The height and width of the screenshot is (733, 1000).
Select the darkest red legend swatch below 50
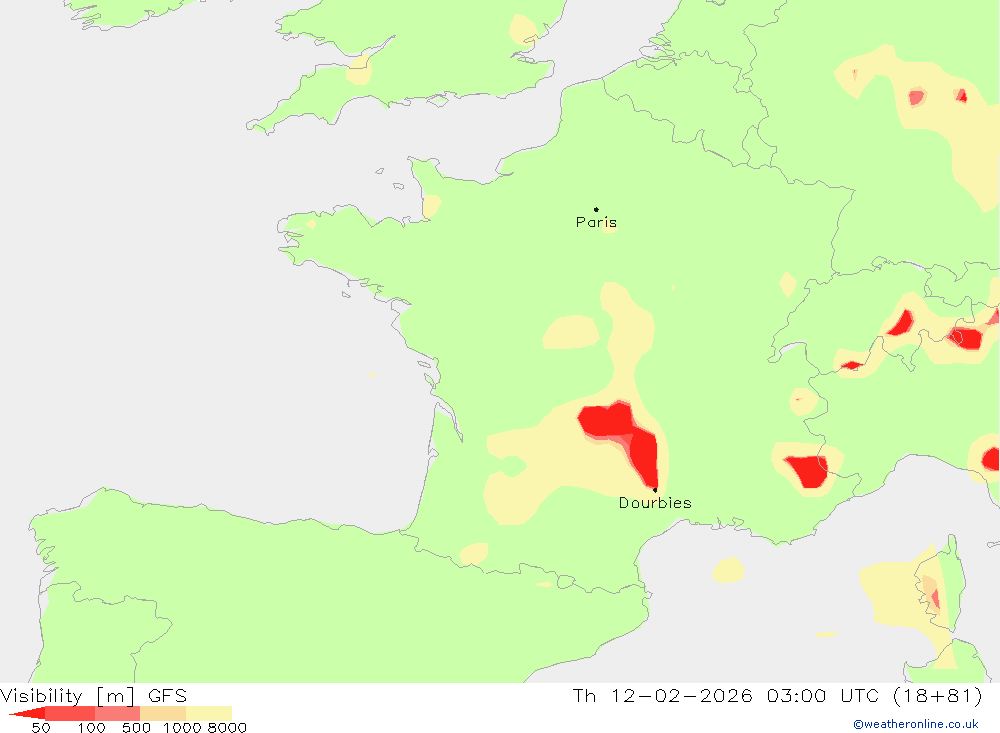(x=27, y=713)
